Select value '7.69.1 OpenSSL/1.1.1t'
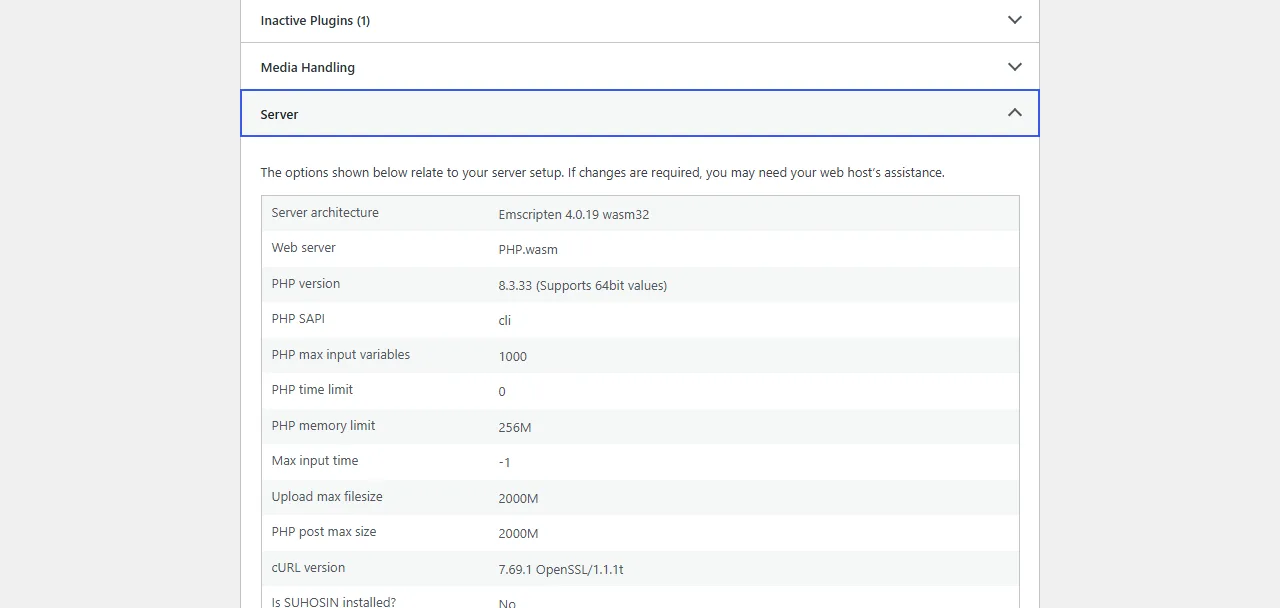Viewport: 1280px width, 608px height. 560,569
